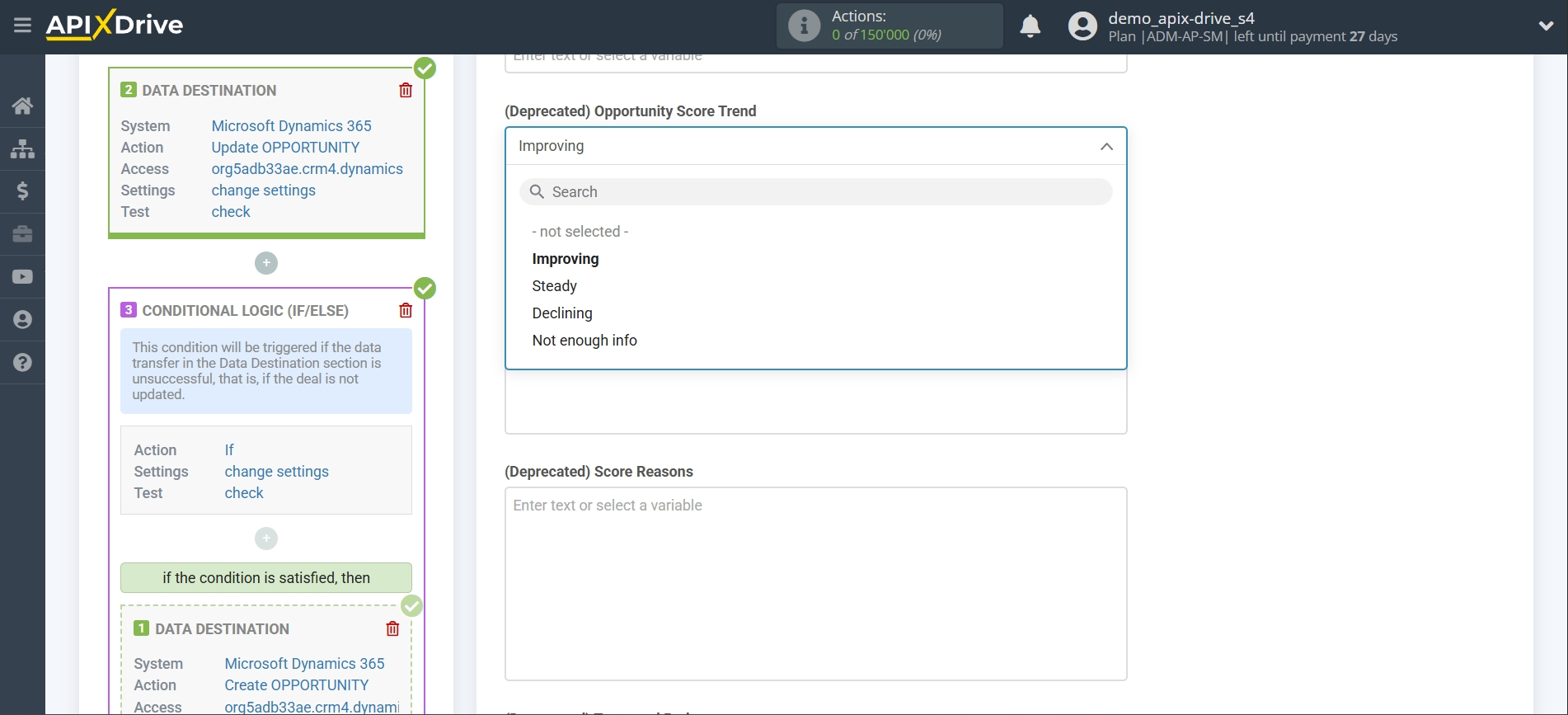
Task: Click the search magnifier icon in dropdown
Action: point(537,192)
